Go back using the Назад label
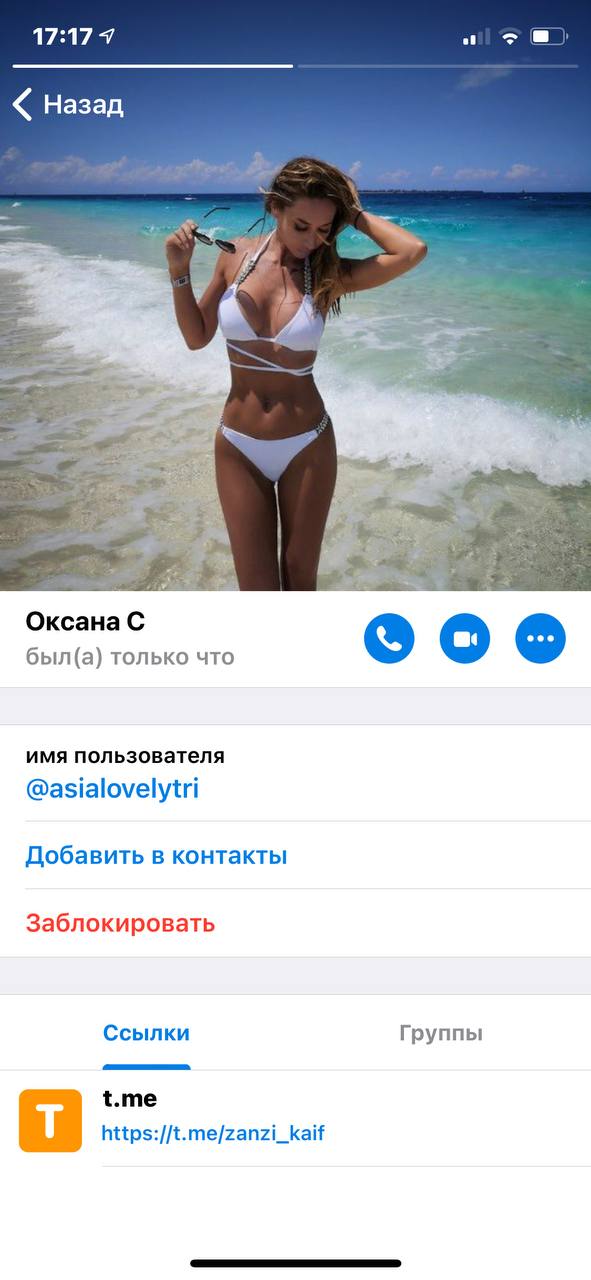This screenshot has width=591, height=1280. (x=83, y=104)
